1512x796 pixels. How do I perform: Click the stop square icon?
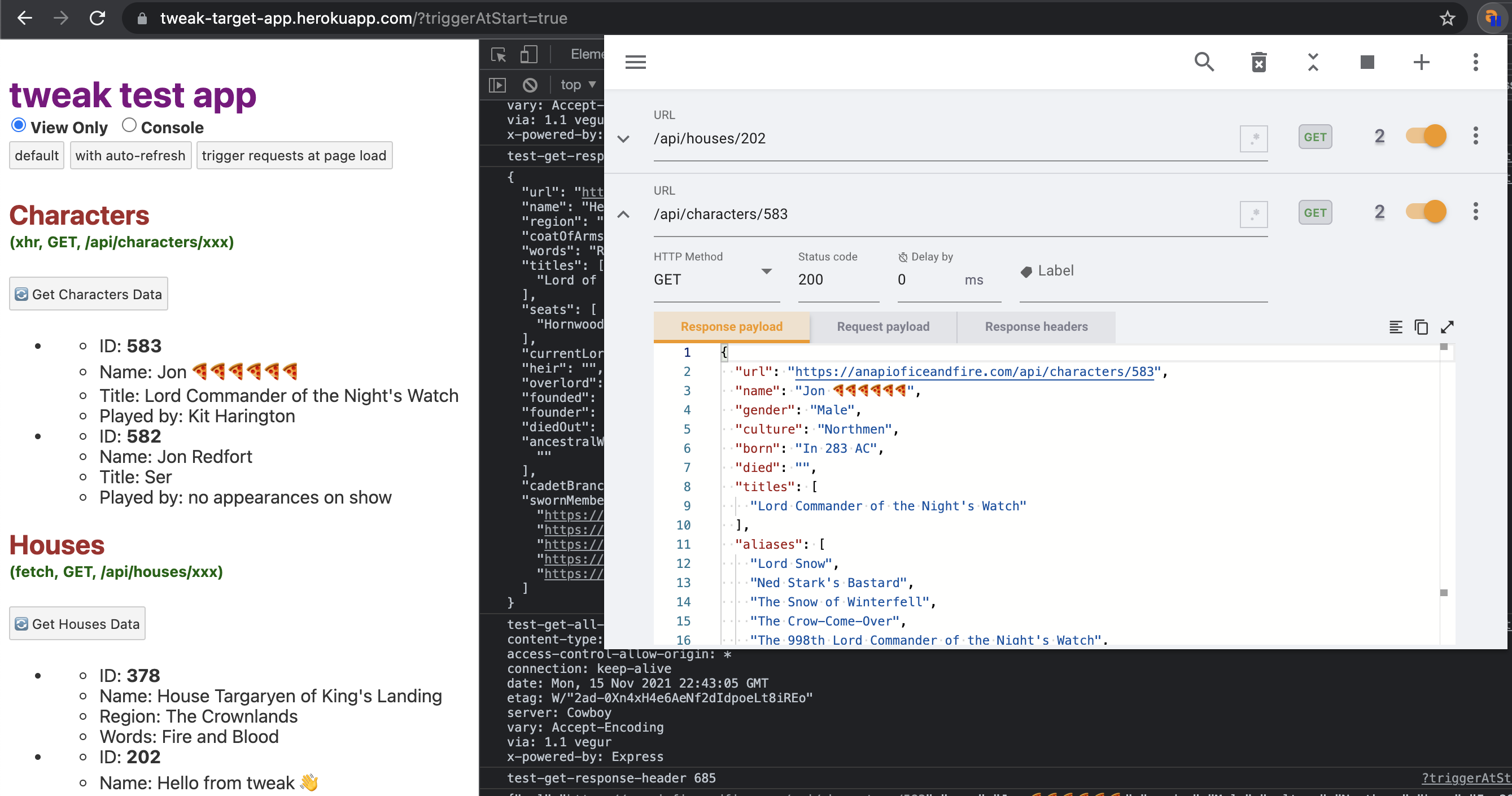(x=1367, y=62)
